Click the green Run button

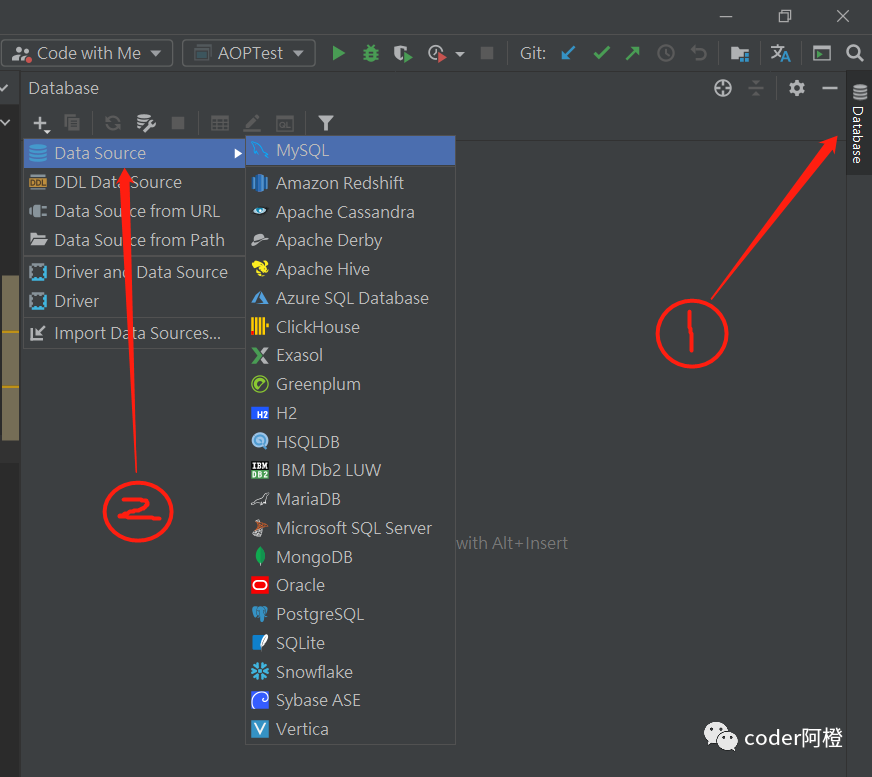pyautogui.click(x=338, y=53)
